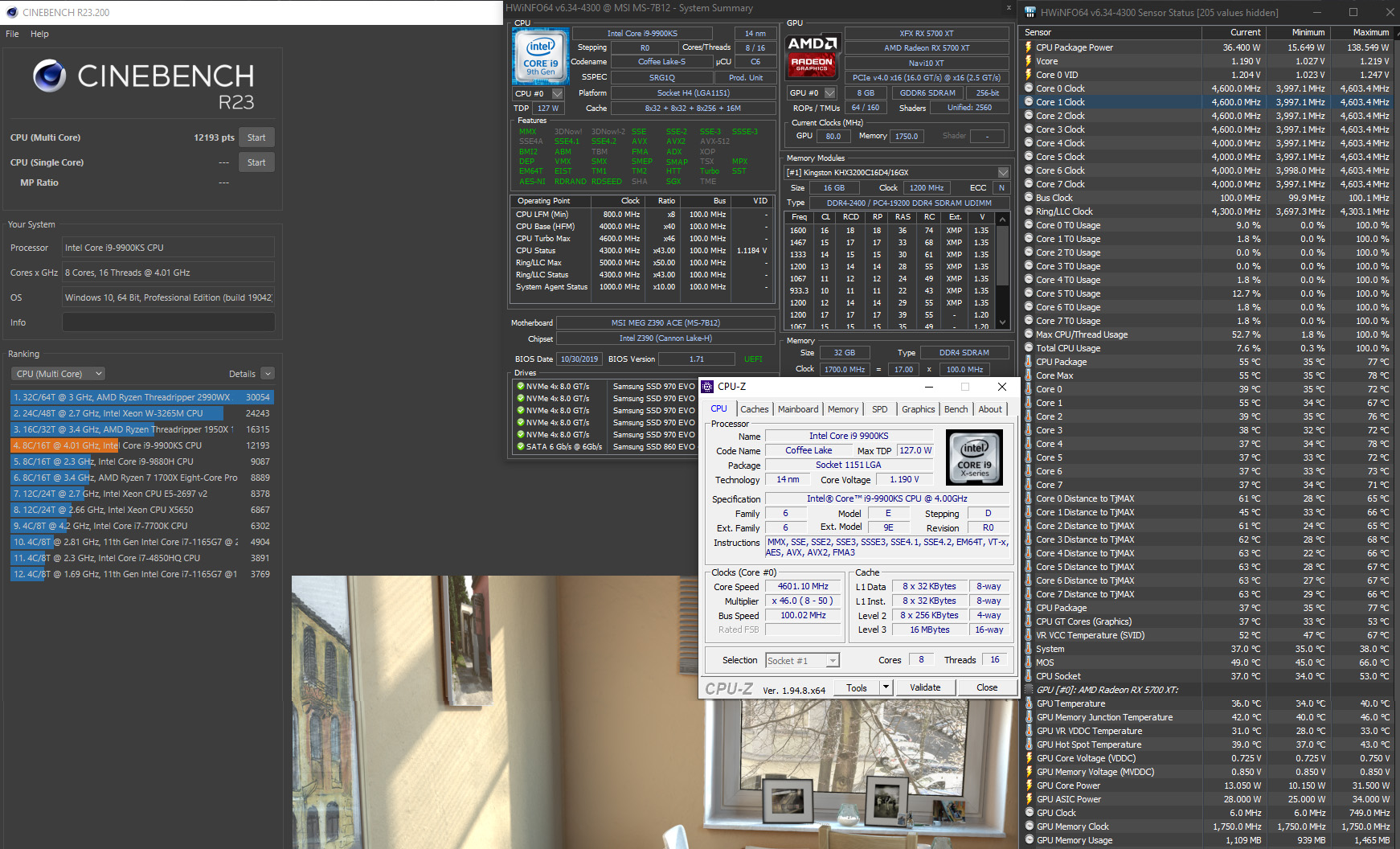
Task: Select the highlighted Core 1 Clock icon
Action: coord(1028,102)
